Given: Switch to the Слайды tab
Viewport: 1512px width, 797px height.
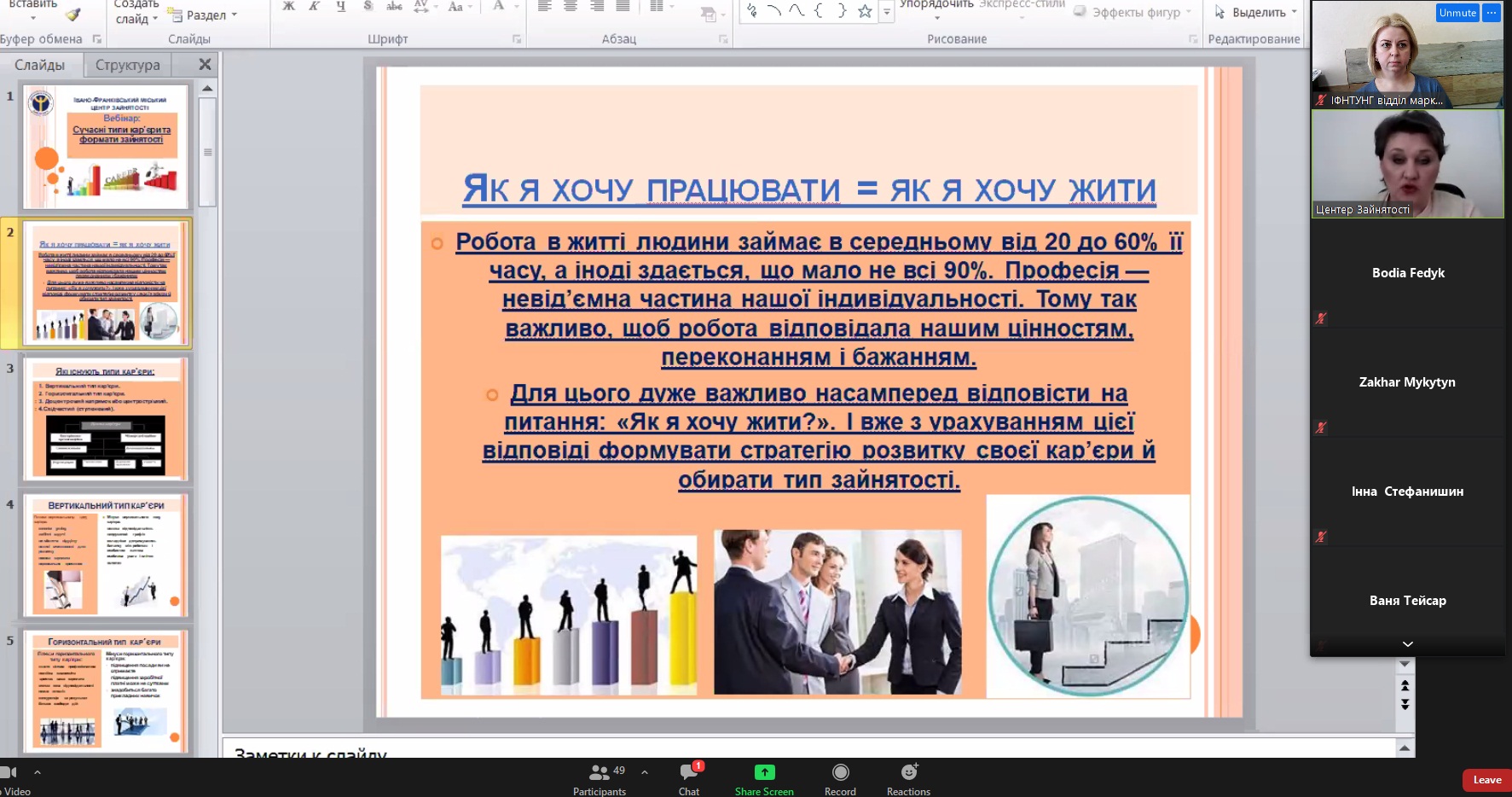Looking at the screenshot, I should click(39, 65).
